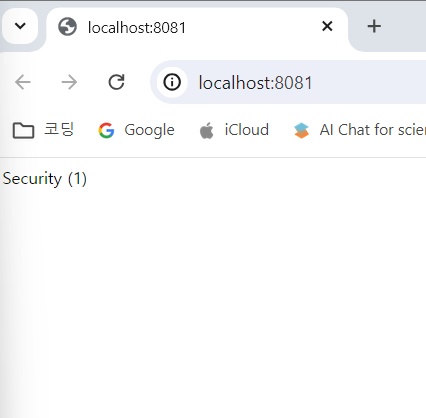Click the Google logo bookmark icon
The image size is (426, 418).
click(x=106, y=130)
